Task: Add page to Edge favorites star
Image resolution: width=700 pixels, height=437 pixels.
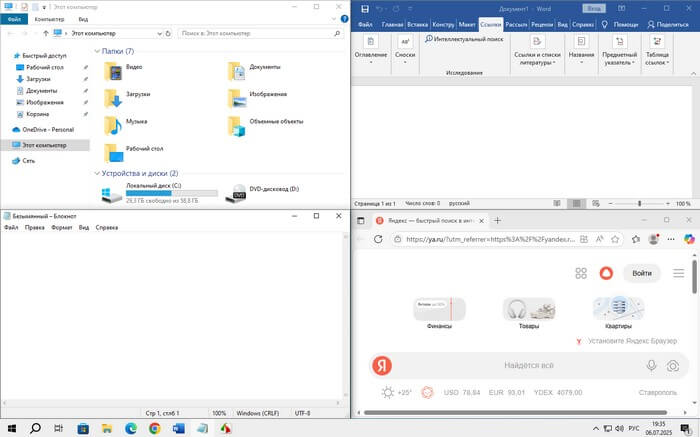Action: point(612,239)
